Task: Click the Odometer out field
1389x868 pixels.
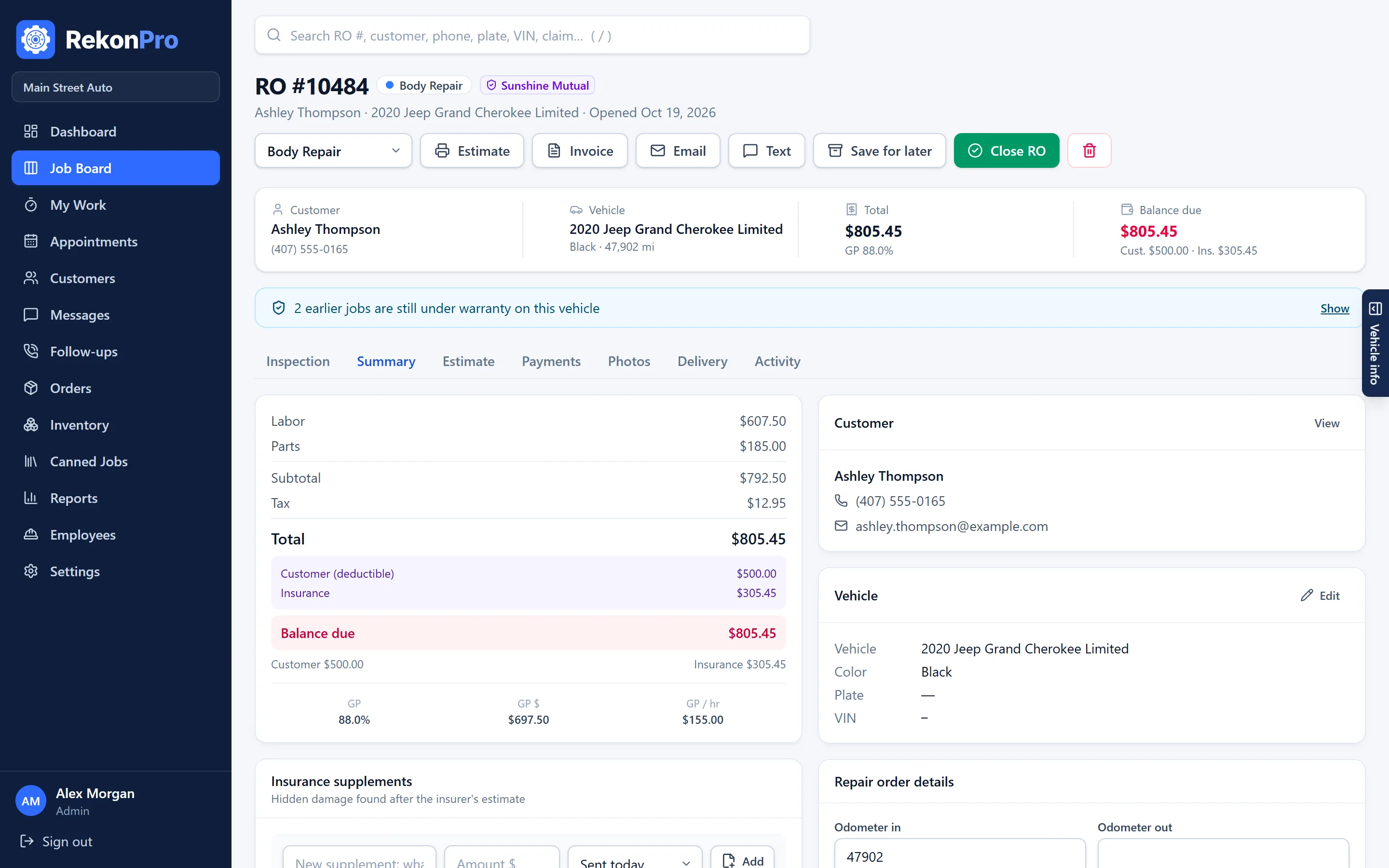Action: coord(1223,854)
